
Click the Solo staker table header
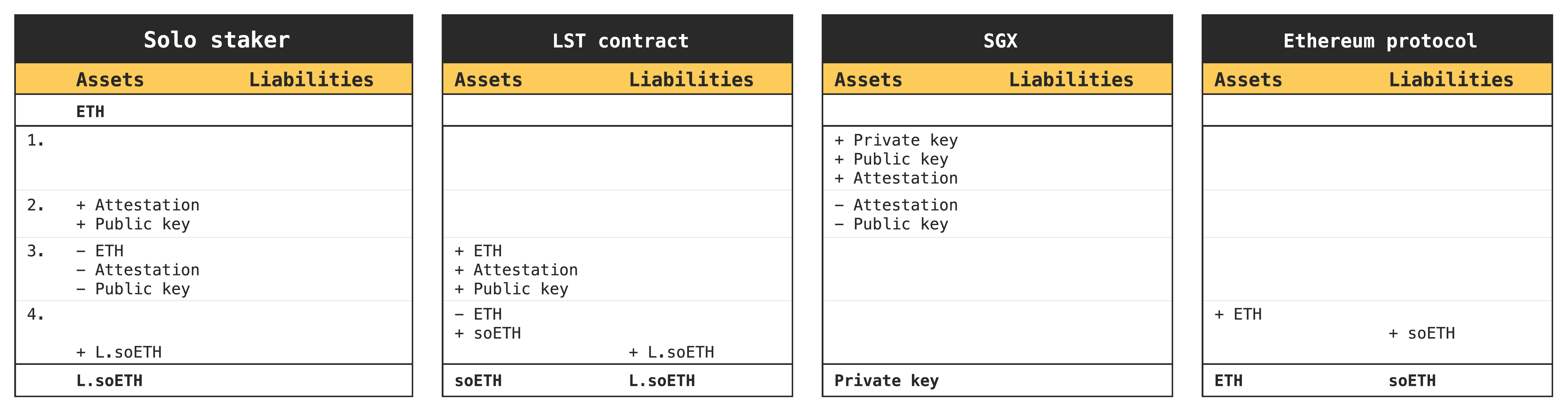(x=216, y=40)
